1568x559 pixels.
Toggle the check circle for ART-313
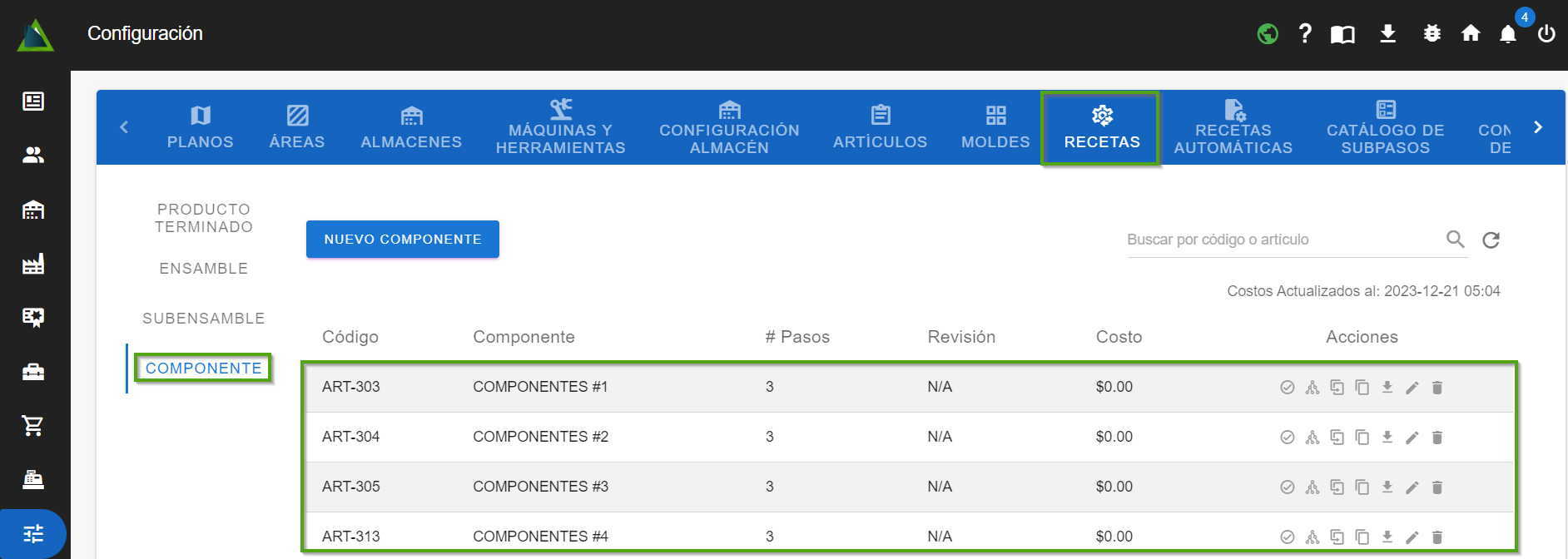[x=1287, y=537]
